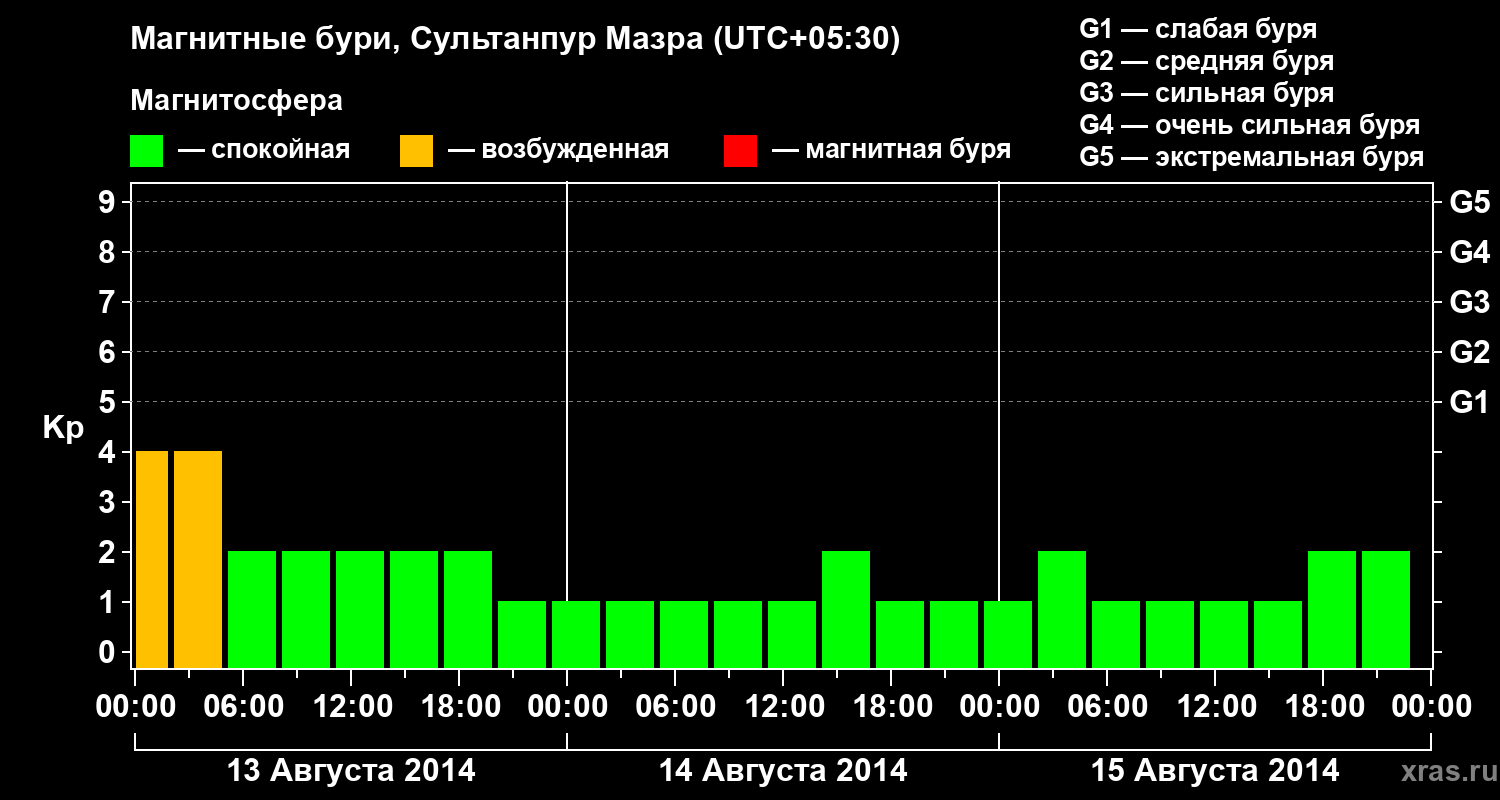
Task: Click the 'G5 — экстремальная буря' legend line
Action: coord(1251,157)
